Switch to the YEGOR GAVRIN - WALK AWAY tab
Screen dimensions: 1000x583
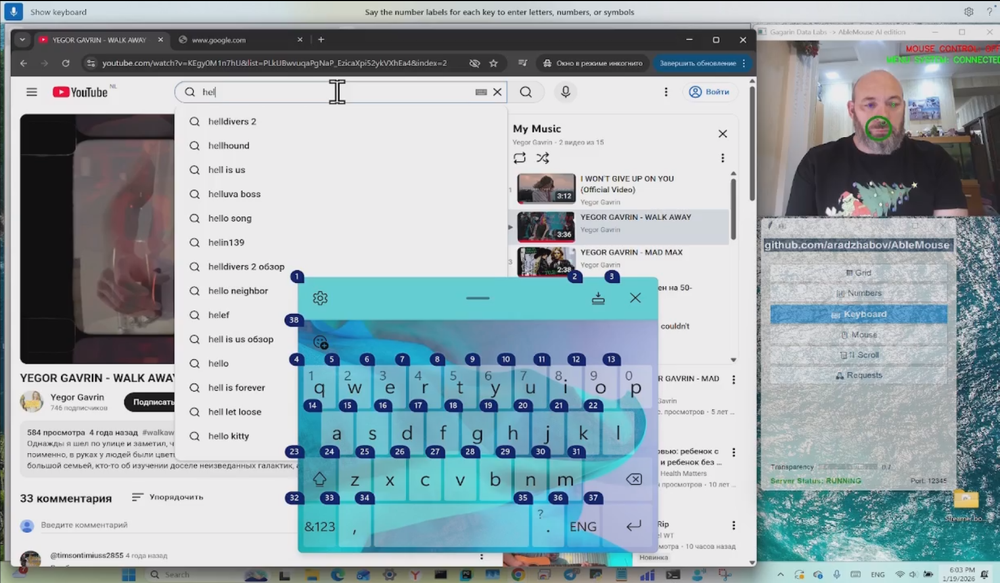pyautogui.click(x=100, y=41)
